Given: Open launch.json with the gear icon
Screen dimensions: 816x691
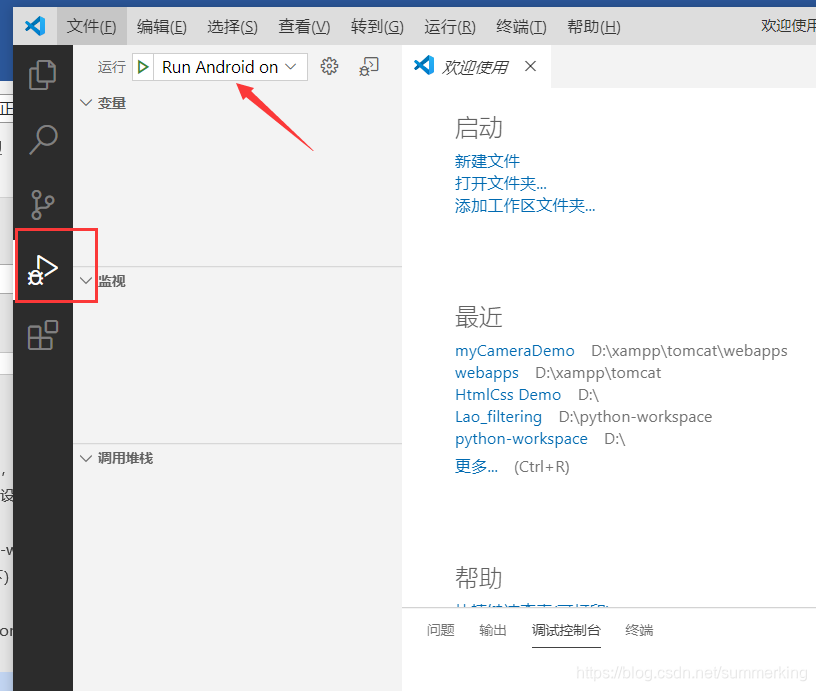Looking at the screenshot, I should click(x=329, y=67).
